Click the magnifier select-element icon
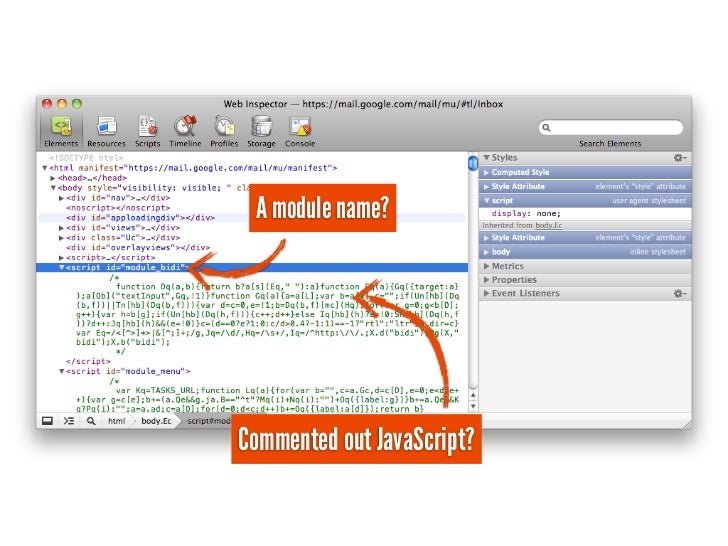Viewport: 728px width, 546px height. tap(91, 421)
